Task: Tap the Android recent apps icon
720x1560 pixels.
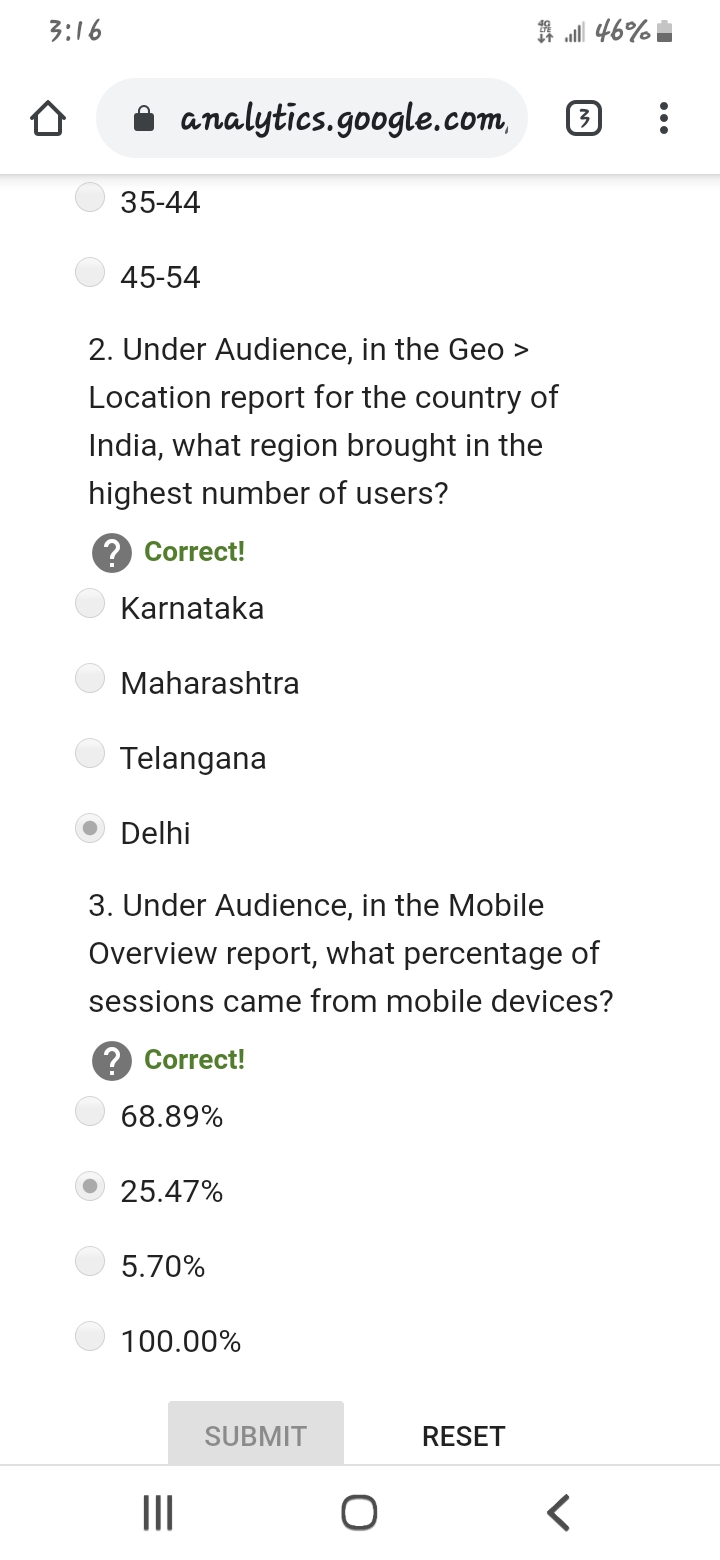Action: tap(158, 1512)
